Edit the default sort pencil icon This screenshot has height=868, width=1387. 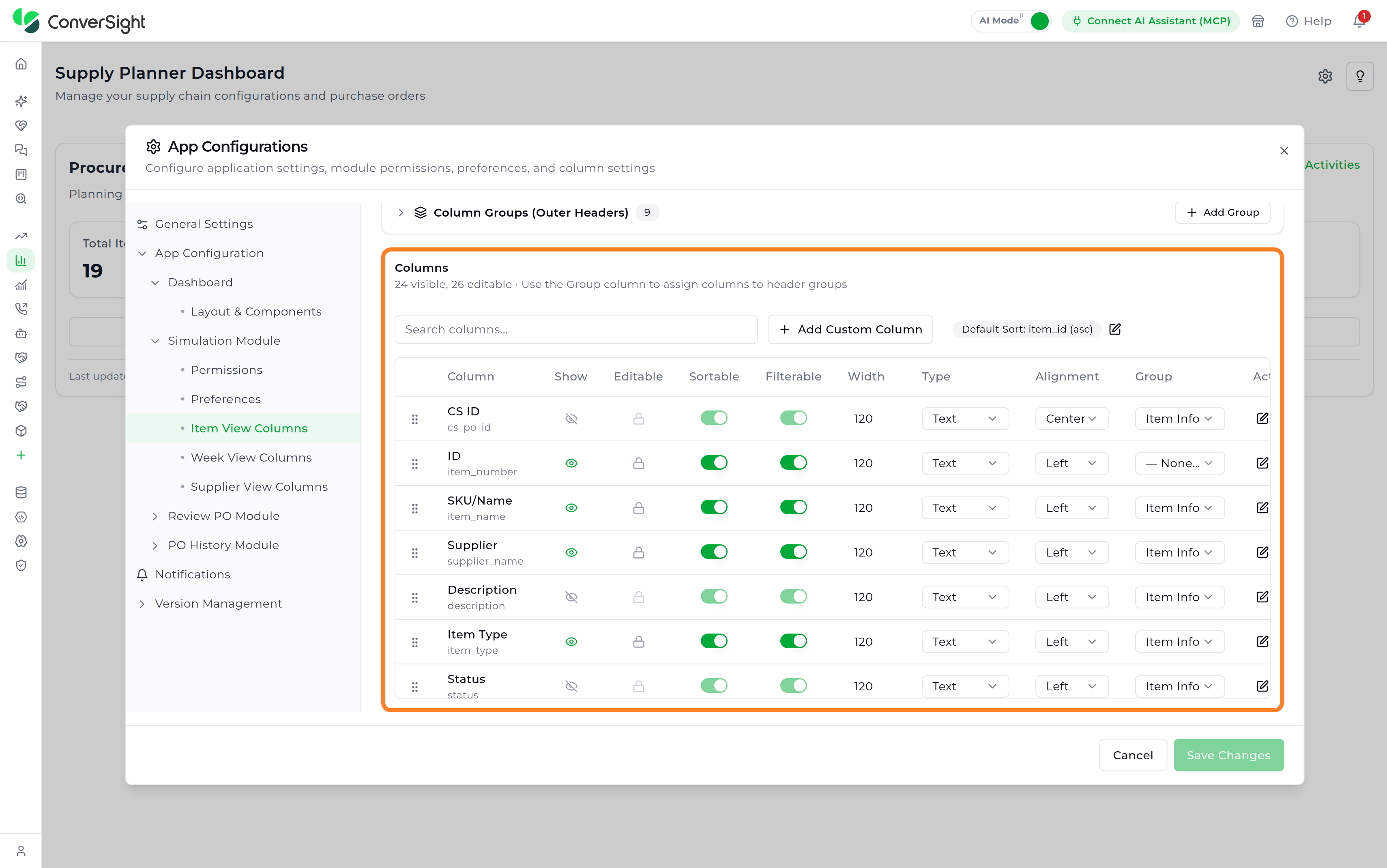click(x=1115, y=329)
